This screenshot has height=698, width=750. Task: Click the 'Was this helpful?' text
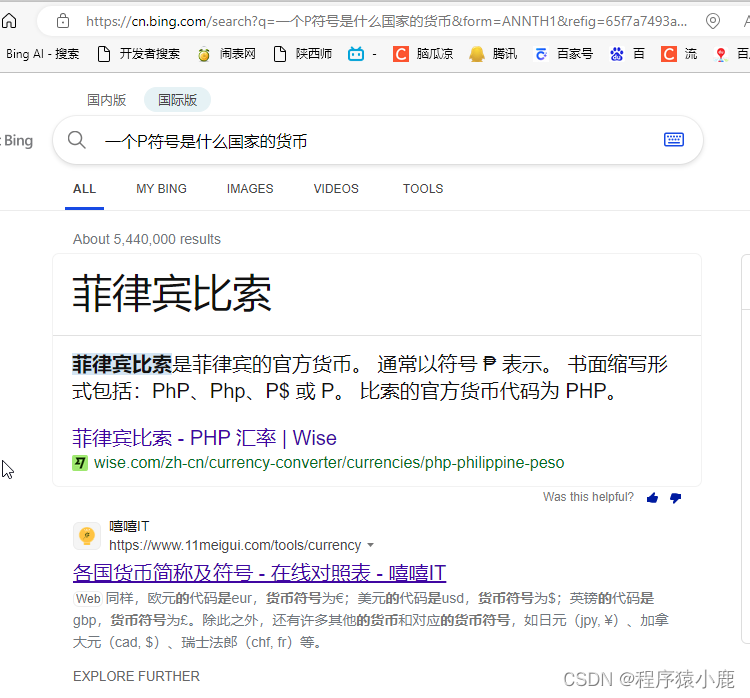588,497
